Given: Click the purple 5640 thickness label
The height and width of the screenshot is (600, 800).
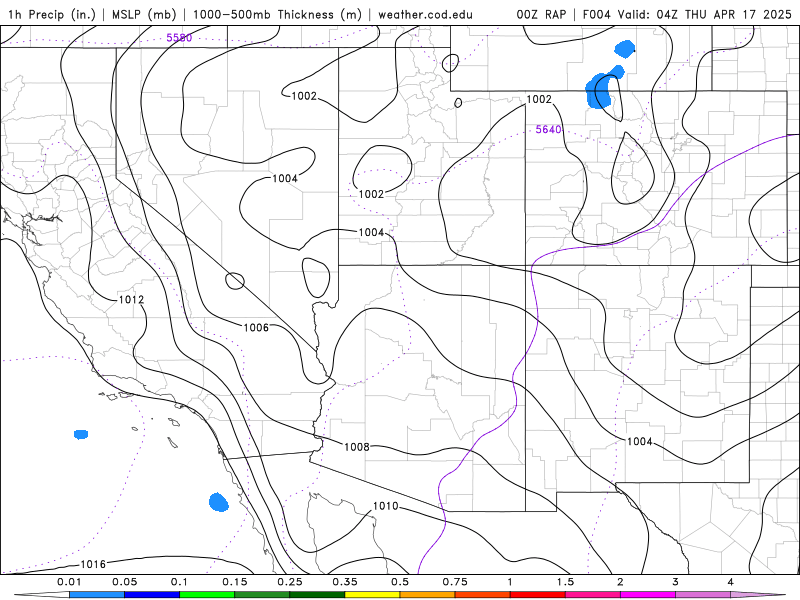Looking at the screenshot, I should pyautogui.click(x=548, y=130).
